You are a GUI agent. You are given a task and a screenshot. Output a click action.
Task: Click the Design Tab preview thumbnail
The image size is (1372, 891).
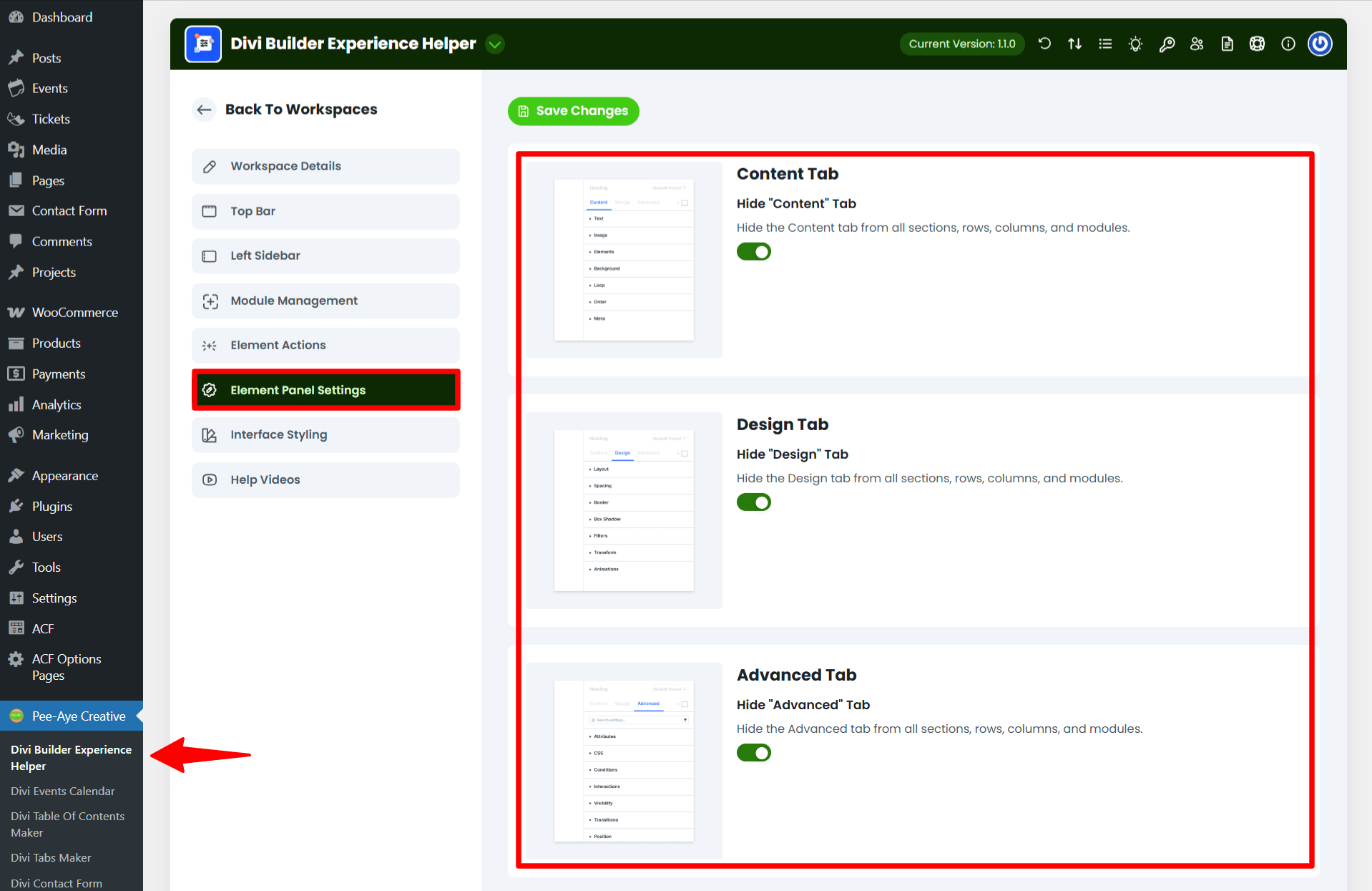pos(624,510)
